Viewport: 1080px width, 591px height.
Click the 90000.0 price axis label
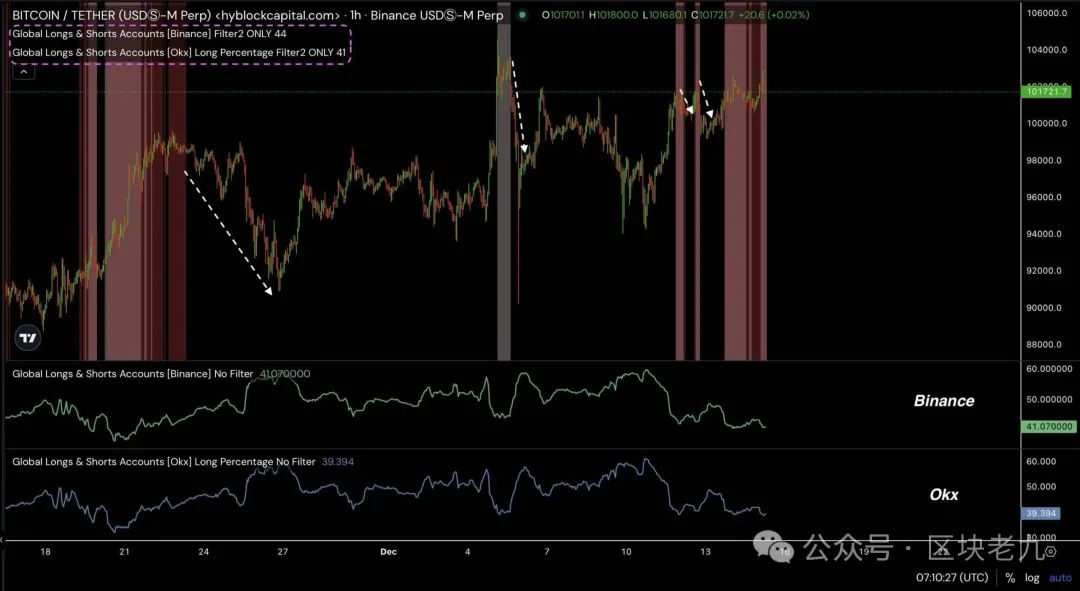tap(1046, 307)
